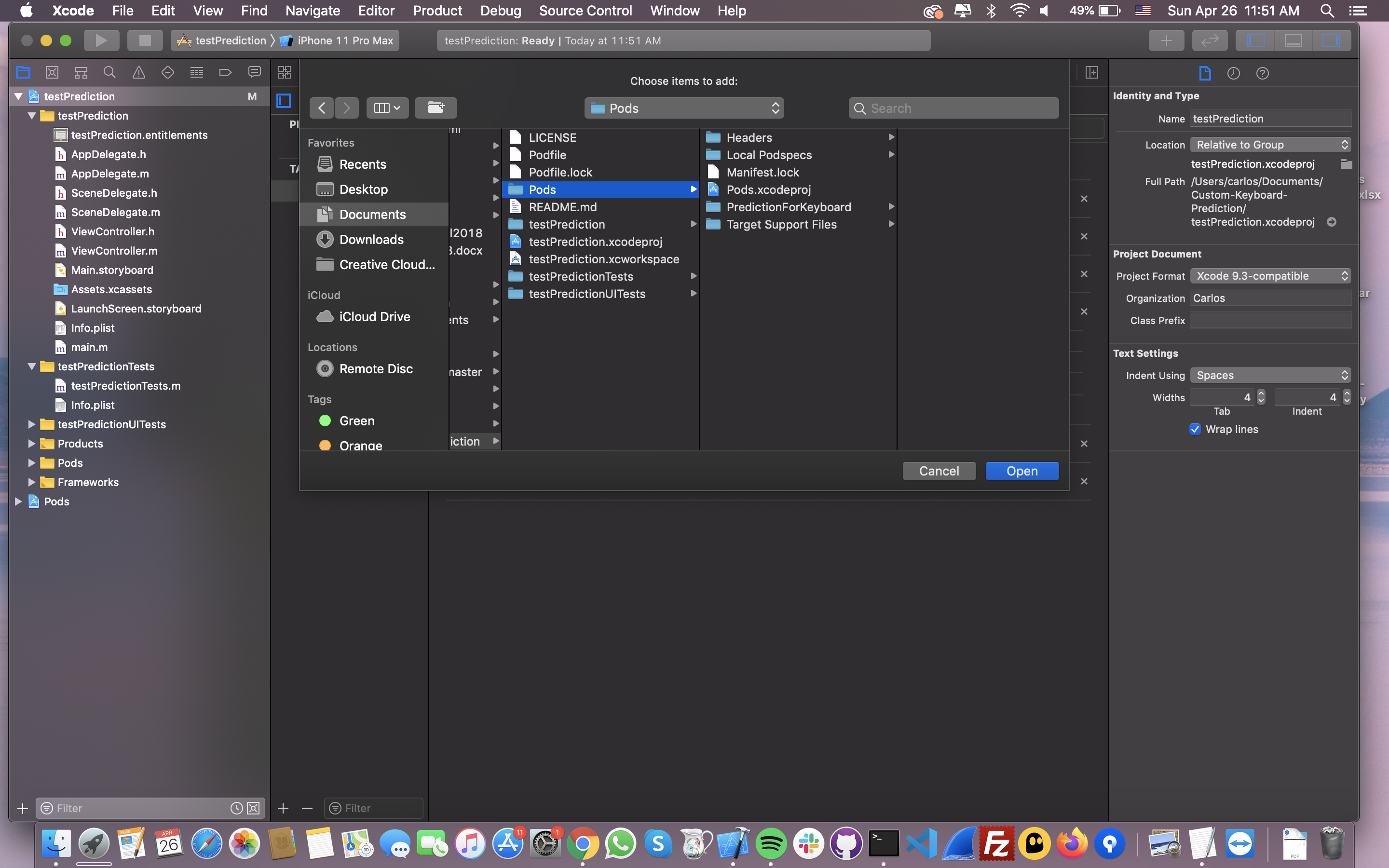This screenshot has width=1389, height=868.
Task: Toggle the project targets list sidebar
Action: tap(284, 101)
